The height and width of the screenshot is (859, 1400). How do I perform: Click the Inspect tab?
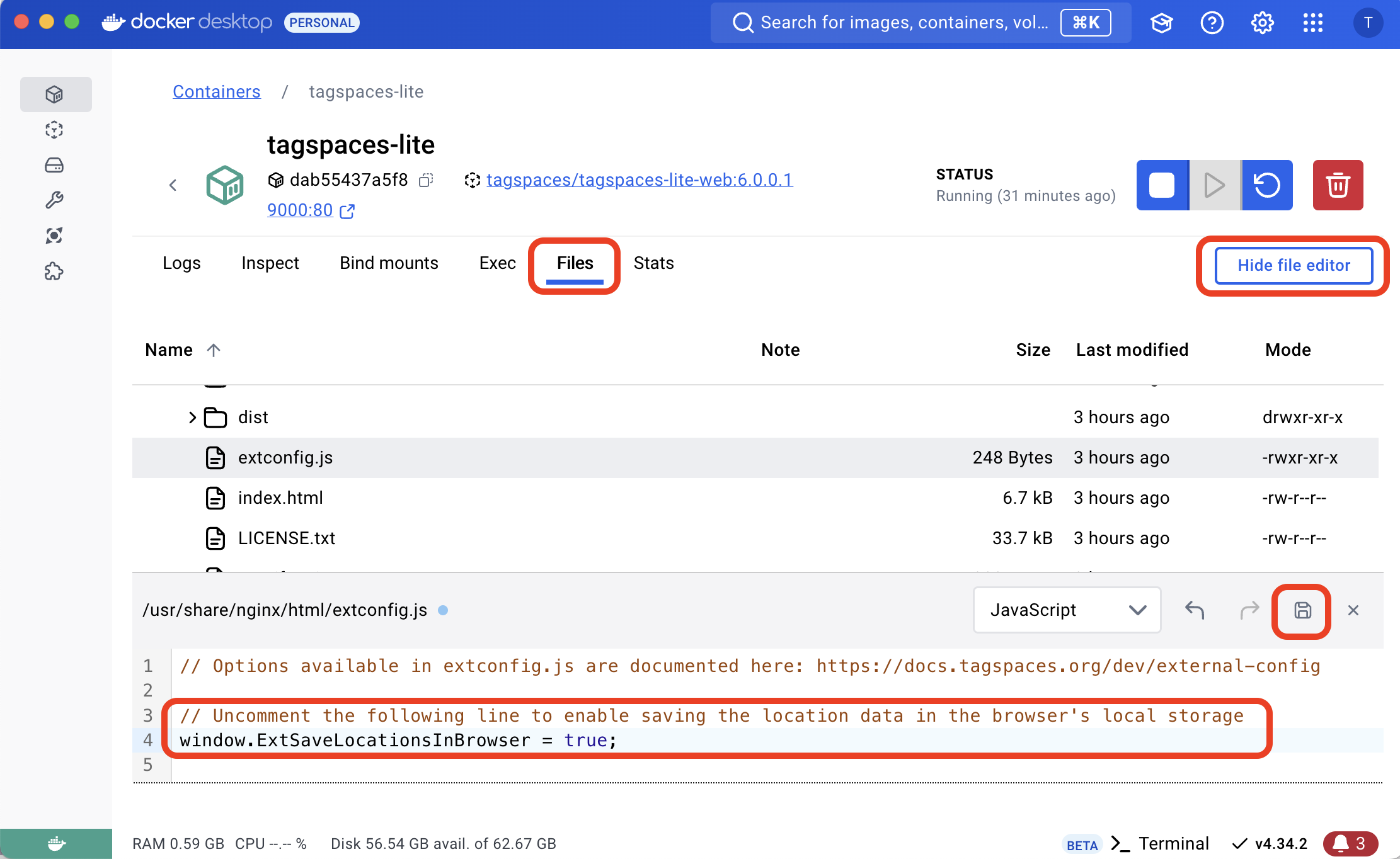[x=270, y=264]
